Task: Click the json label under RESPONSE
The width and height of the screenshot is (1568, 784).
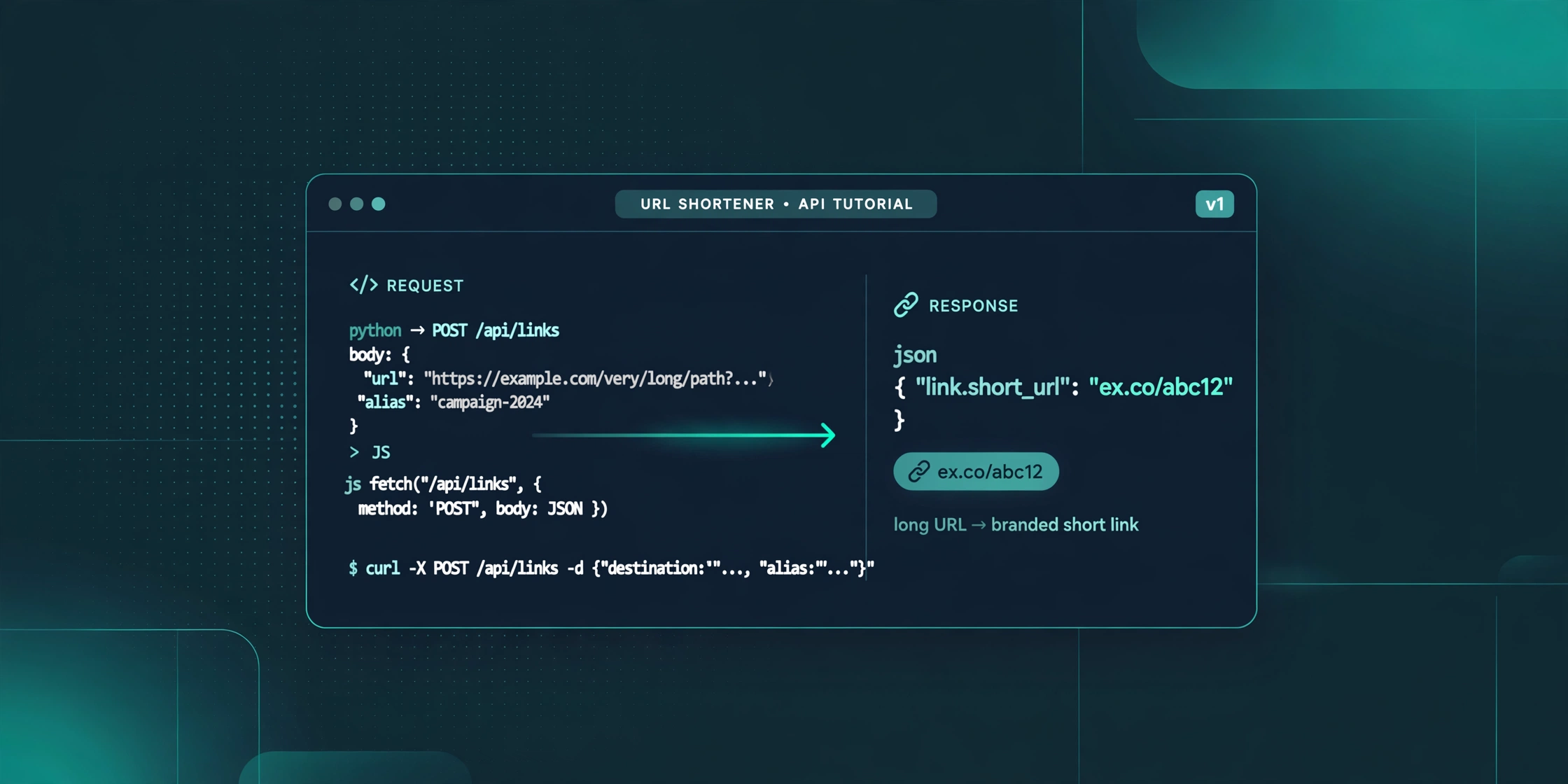Action: pos(916,355)
